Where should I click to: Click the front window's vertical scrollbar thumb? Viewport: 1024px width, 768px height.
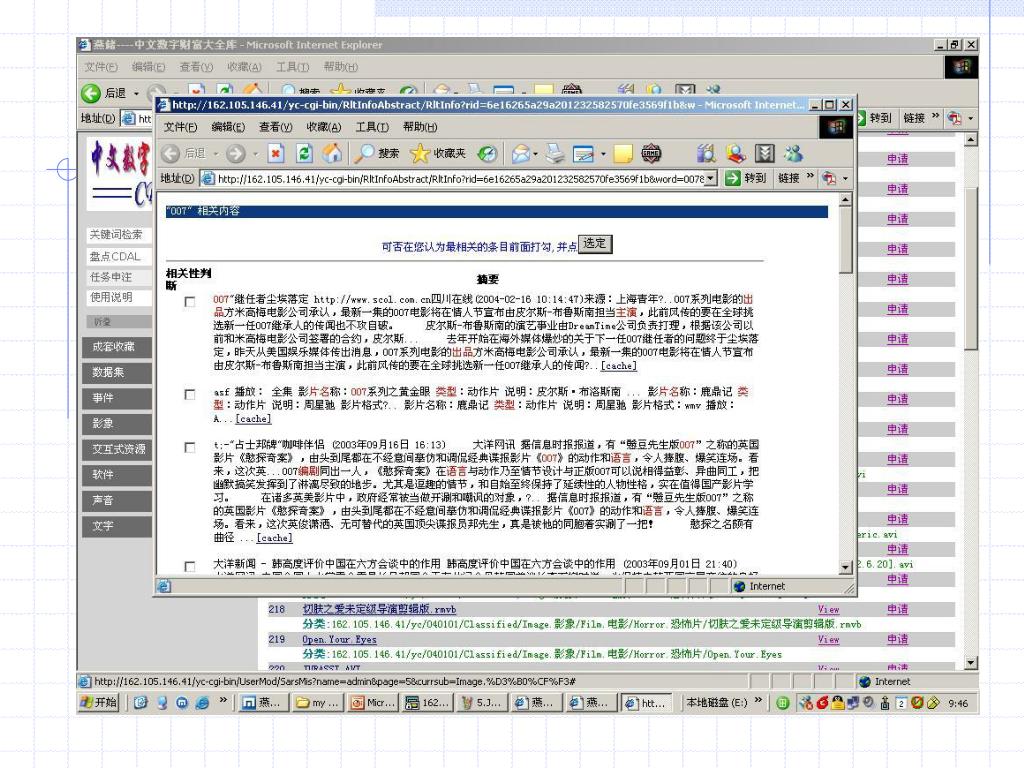point(846,240)
